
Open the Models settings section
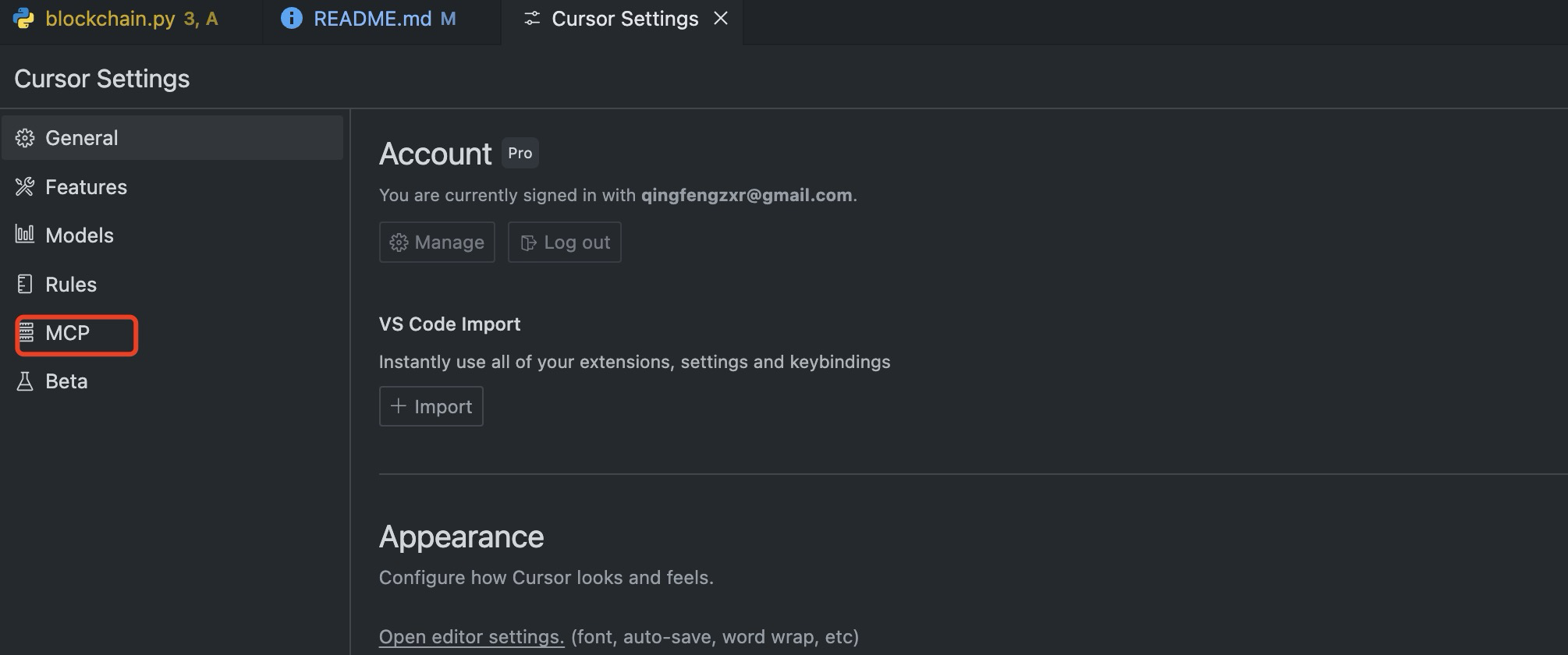[x=172, y=235]
